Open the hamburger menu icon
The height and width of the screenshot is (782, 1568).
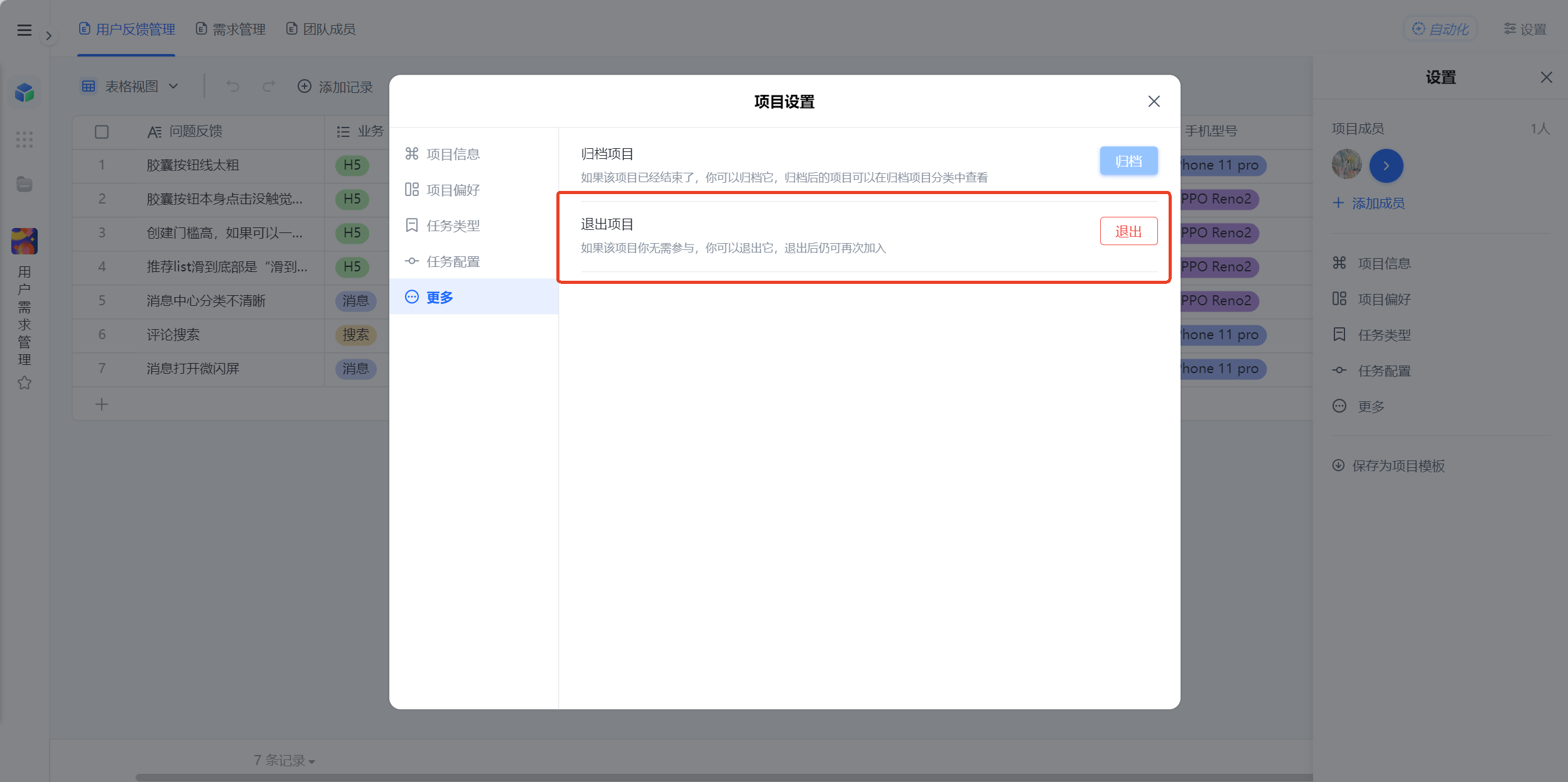(x=24, y=30)
